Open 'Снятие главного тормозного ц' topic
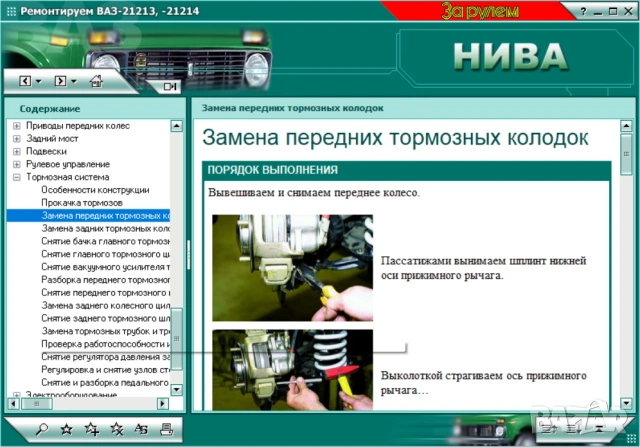The height and width of the screenshot is (447, 640). coord(105,254)
